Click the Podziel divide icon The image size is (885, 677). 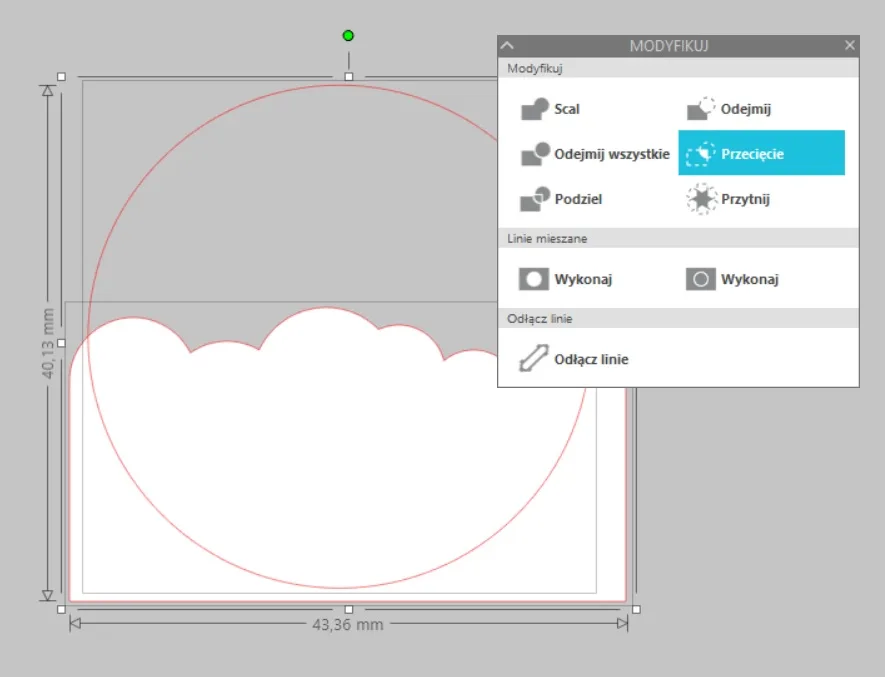point(534,199)
